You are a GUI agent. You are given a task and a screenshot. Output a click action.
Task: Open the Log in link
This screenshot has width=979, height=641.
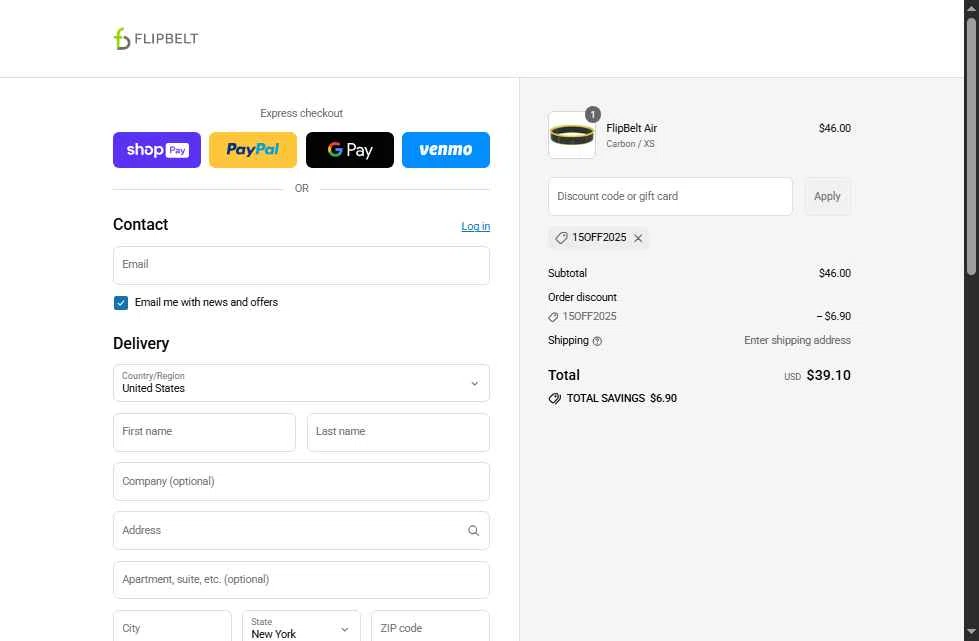click(x=476, y=227)
